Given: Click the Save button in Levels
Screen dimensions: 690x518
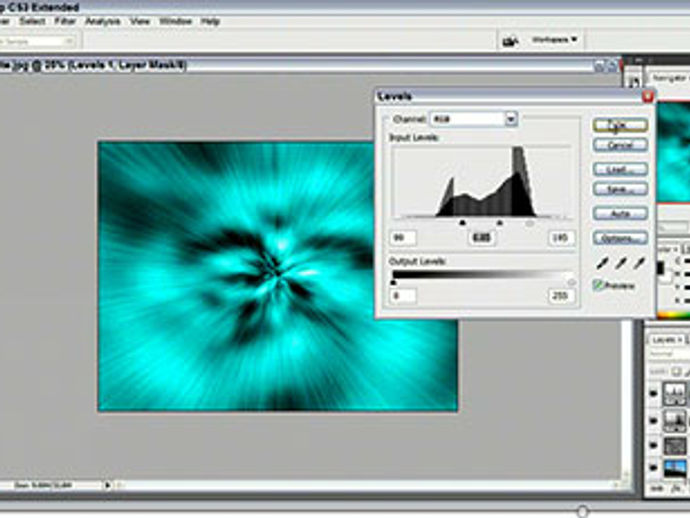Looking at the screenshot, I should [620, 189].
